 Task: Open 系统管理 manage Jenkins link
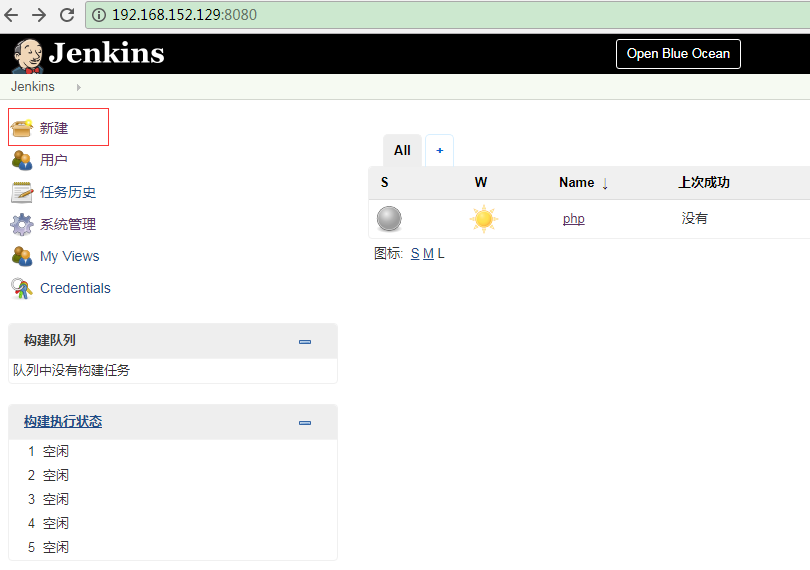[x=68, y=224]
